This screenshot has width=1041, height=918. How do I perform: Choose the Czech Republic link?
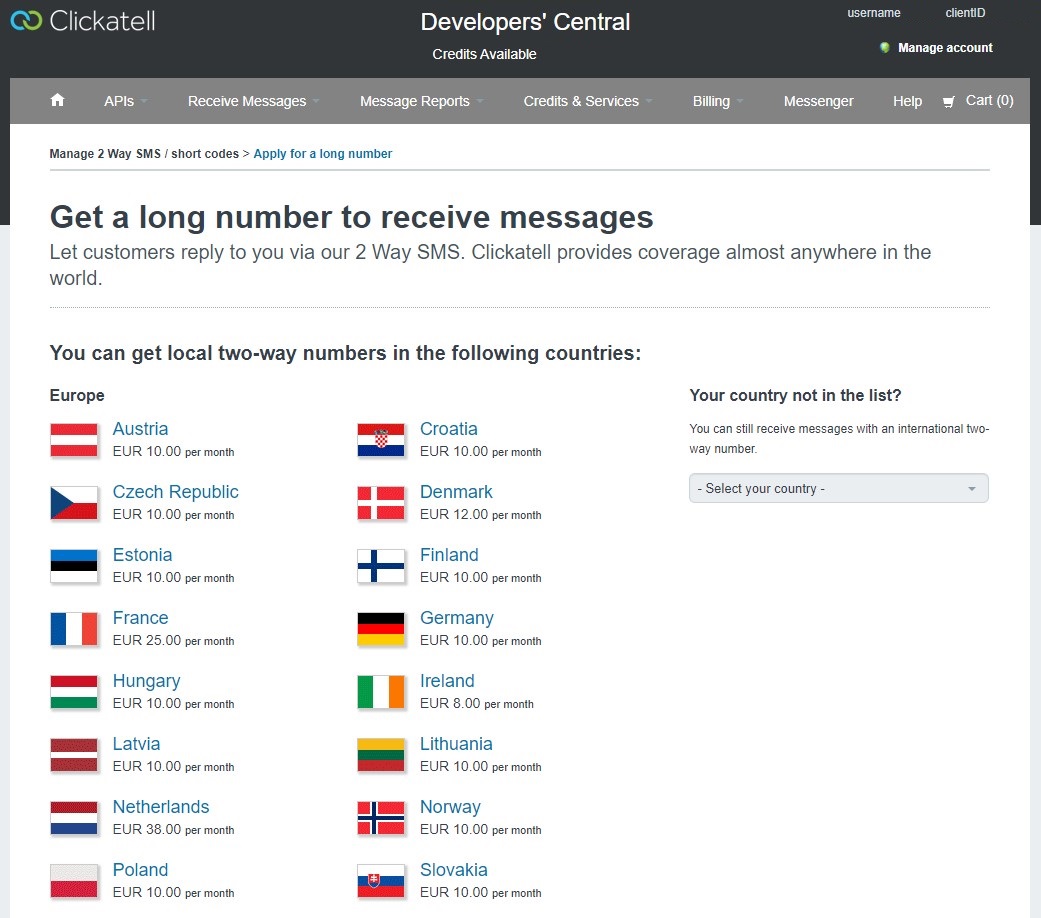(175, 492)
